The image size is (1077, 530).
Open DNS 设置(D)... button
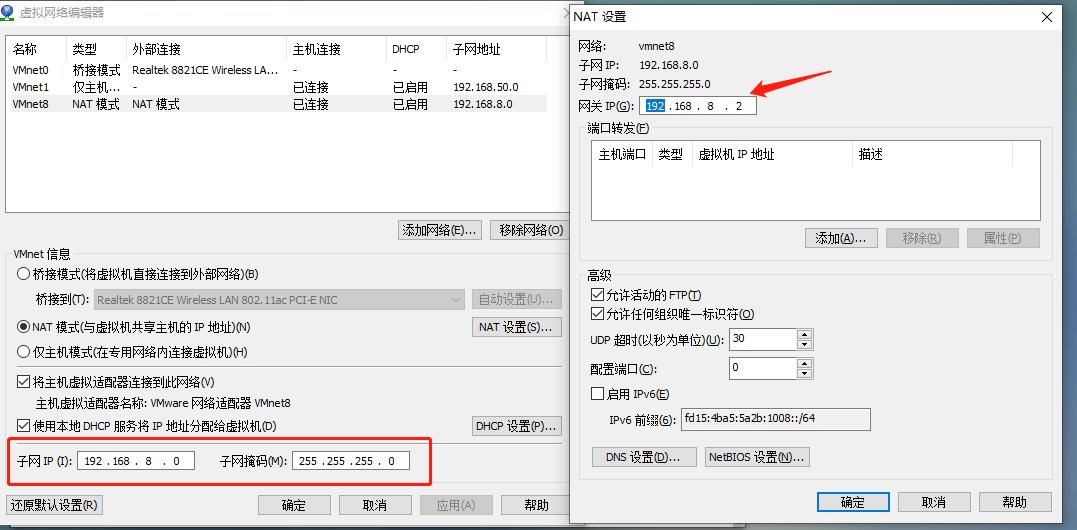click(x=644, y=457)
